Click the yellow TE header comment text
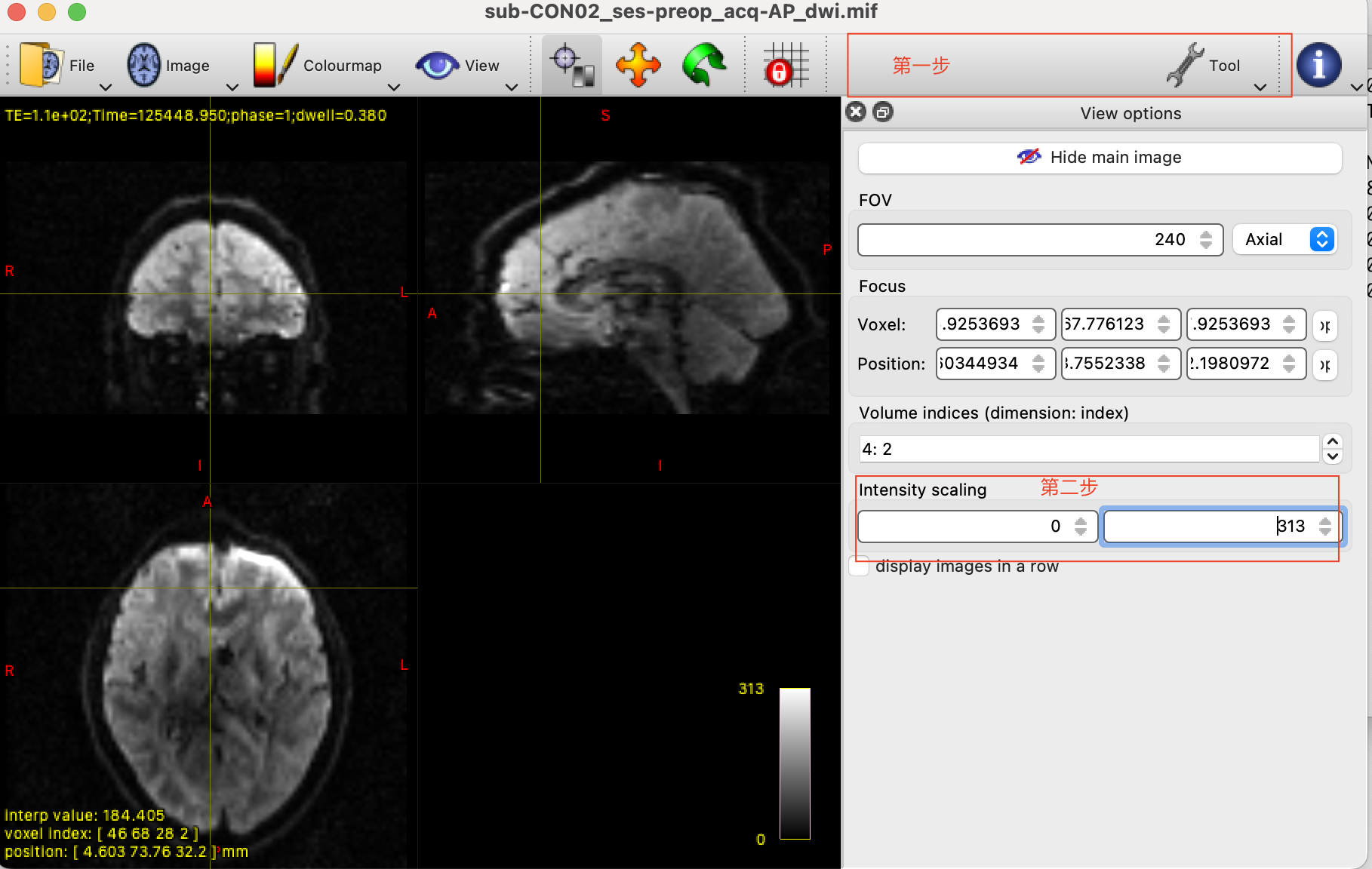This screenshot has height=869, width=1372. click(196, 115)
